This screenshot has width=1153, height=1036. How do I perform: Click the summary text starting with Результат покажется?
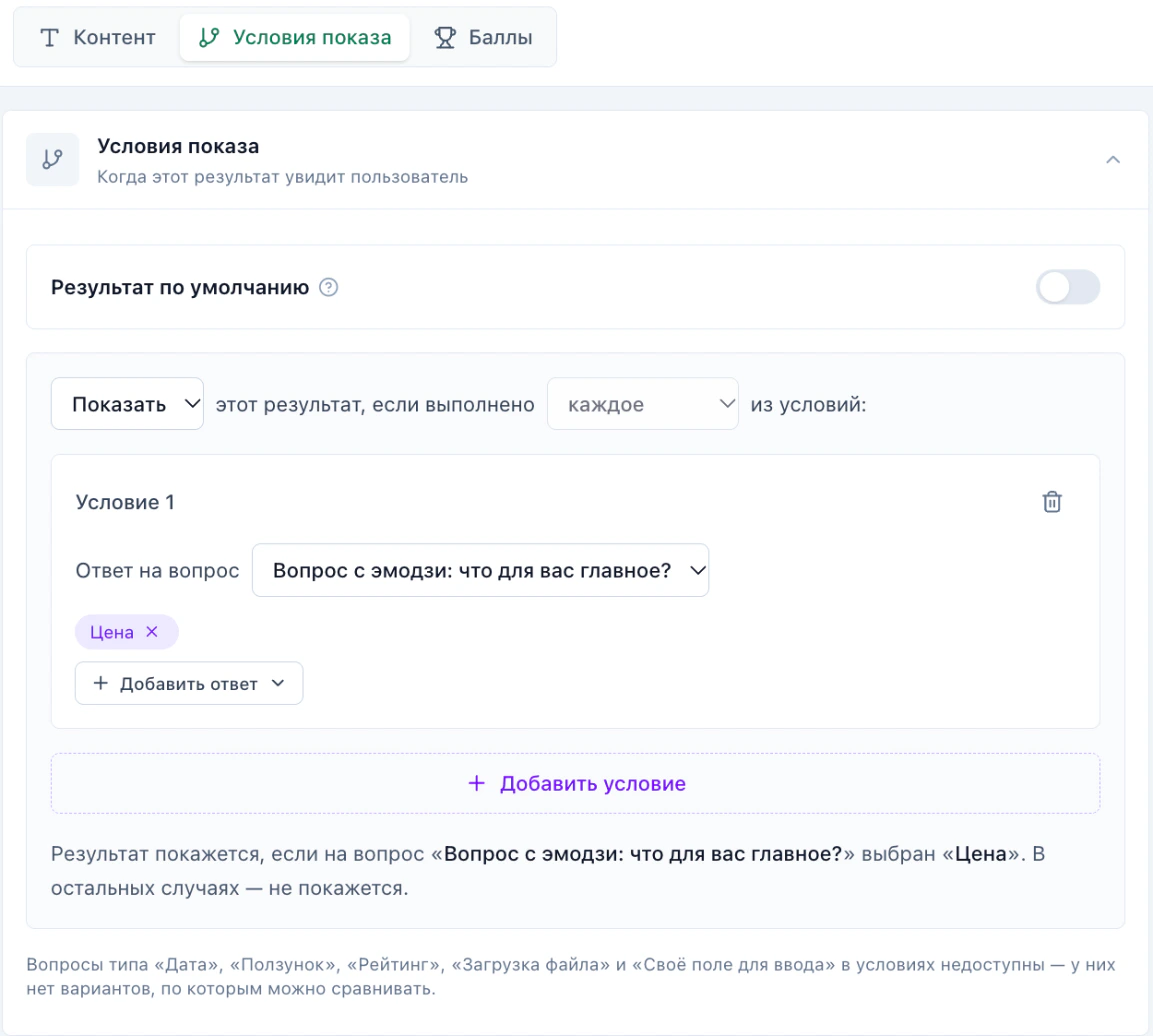(548, 871)
